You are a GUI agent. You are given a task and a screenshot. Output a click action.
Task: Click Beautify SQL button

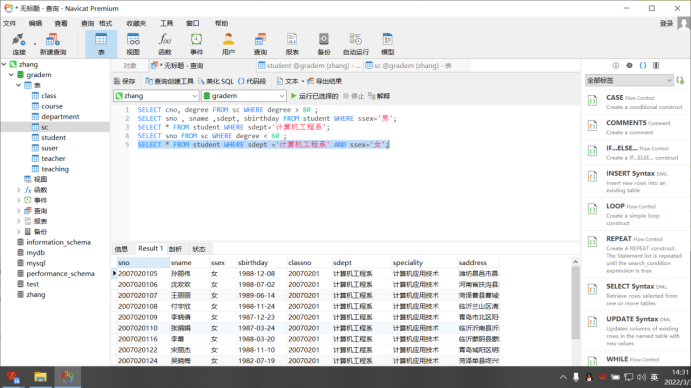(x=216, y=81)
